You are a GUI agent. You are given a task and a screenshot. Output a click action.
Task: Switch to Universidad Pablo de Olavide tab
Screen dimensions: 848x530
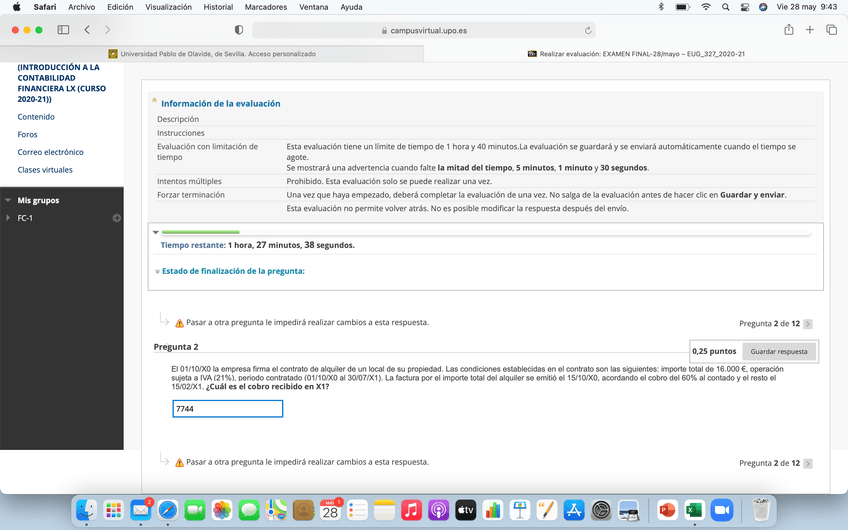pyautogui.click(x=212, y=54)
